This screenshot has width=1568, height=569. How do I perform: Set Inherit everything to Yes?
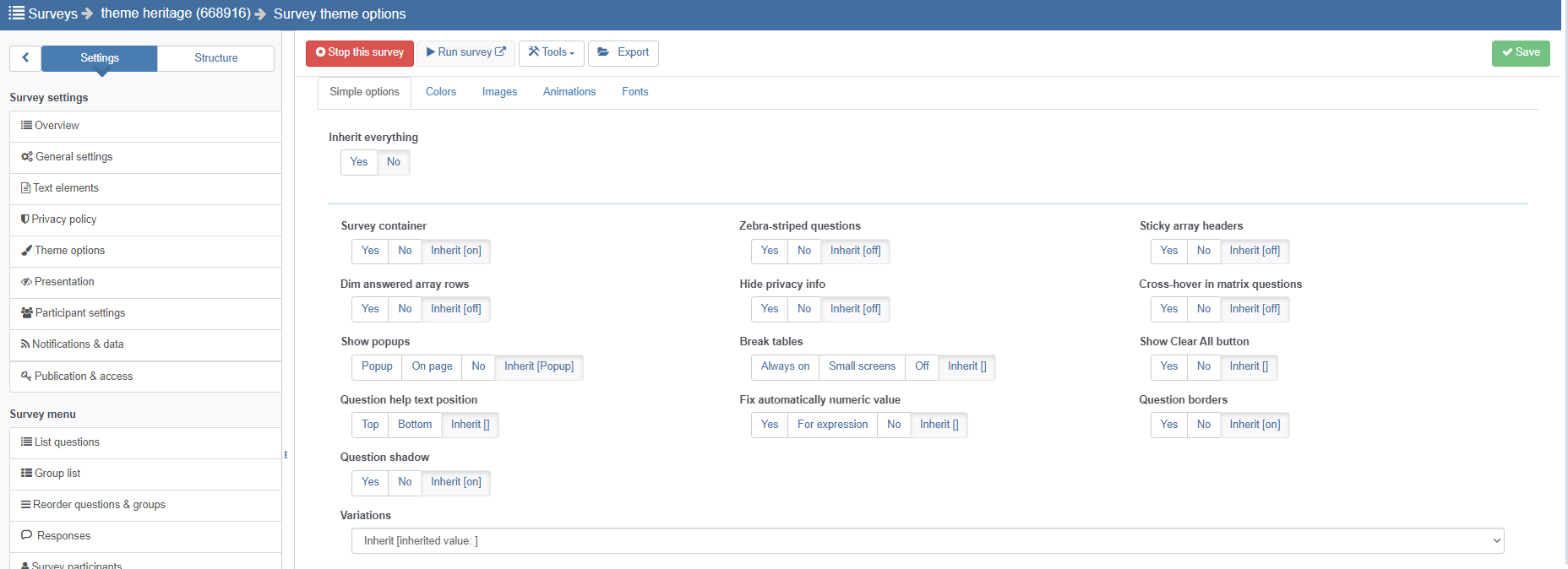359,162
